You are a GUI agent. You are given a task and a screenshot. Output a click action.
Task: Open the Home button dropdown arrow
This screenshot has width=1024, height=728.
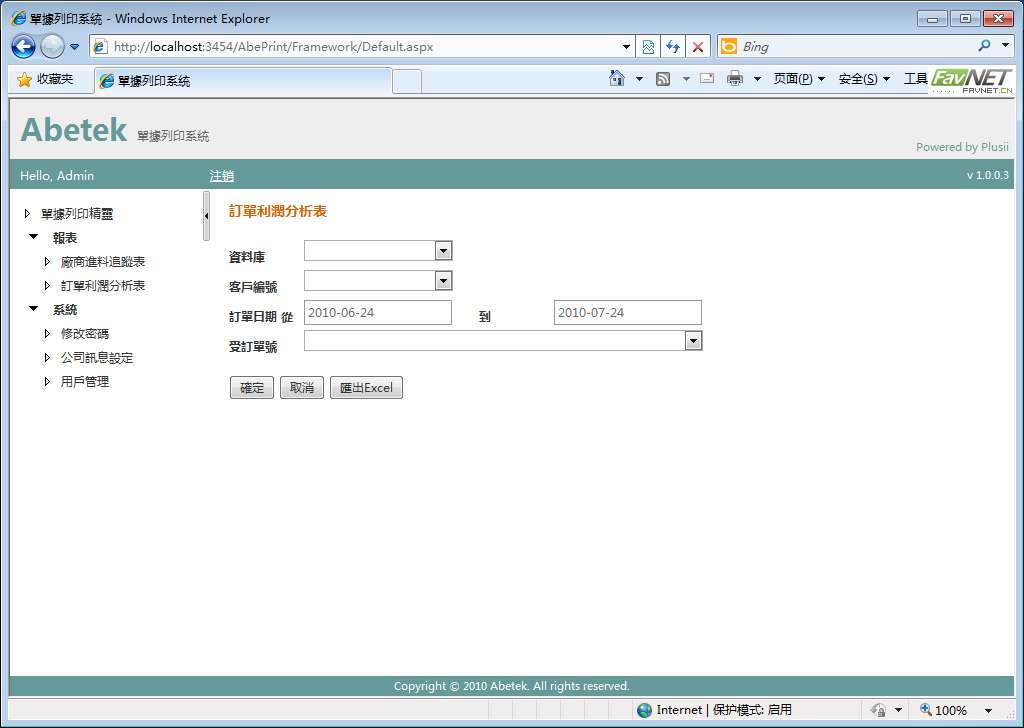639,79
